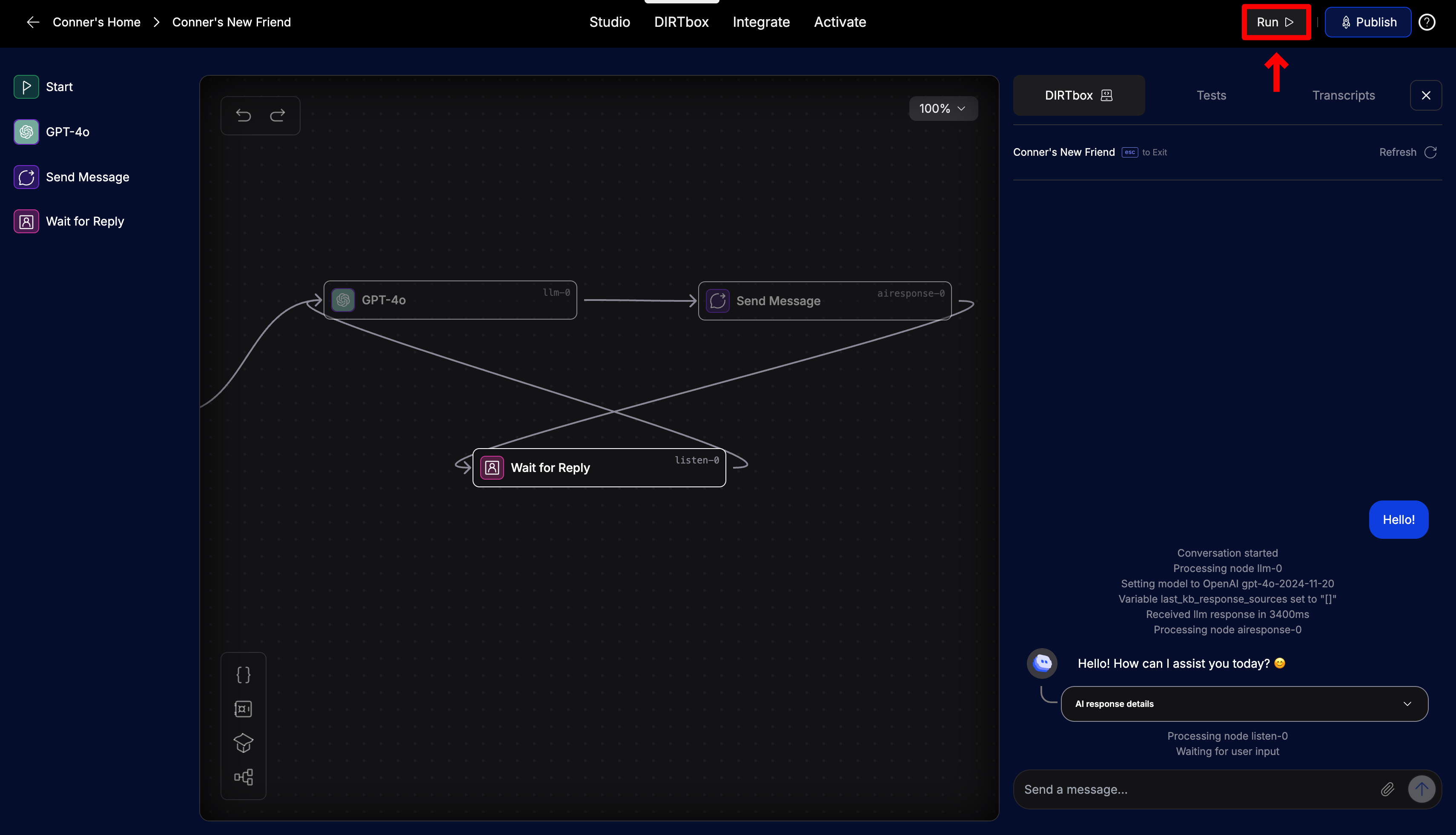Click the Refresh conversation icon
This screenshot has height=835, width=1456.
point(1430,152)
